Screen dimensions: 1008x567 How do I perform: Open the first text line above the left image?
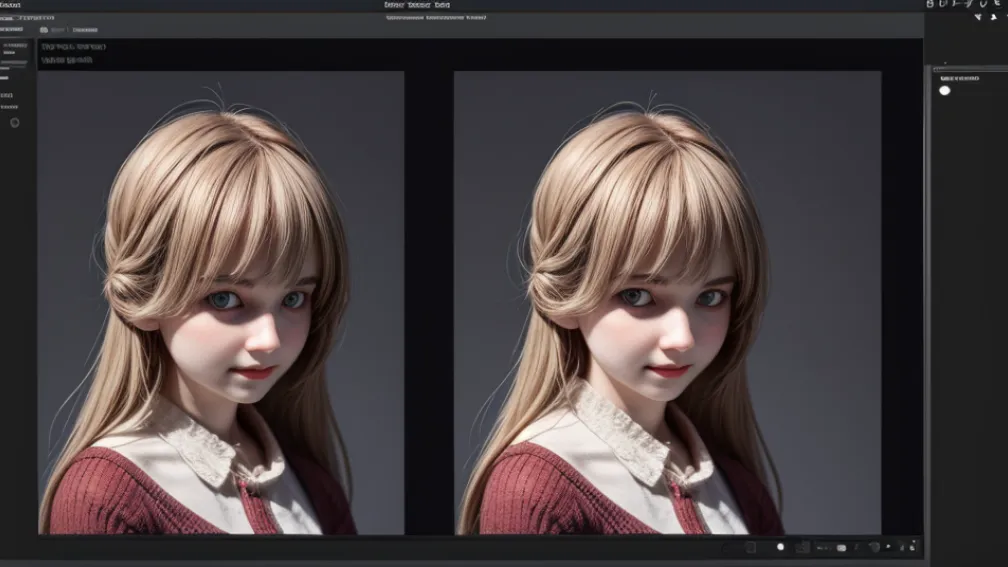click(73, 47)
